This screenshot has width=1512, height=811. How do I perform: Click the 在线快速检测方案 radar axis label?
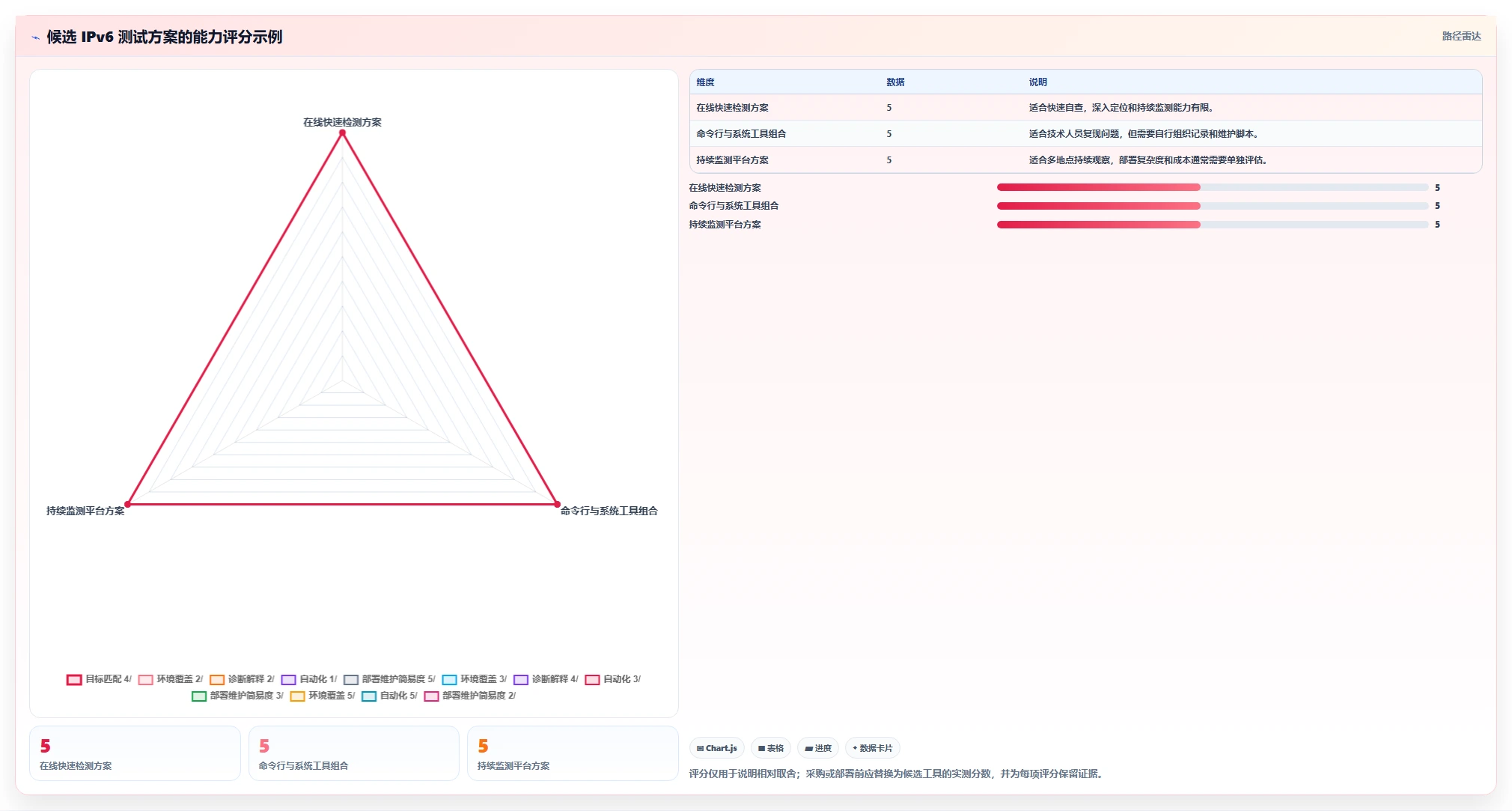click(342, 122)
